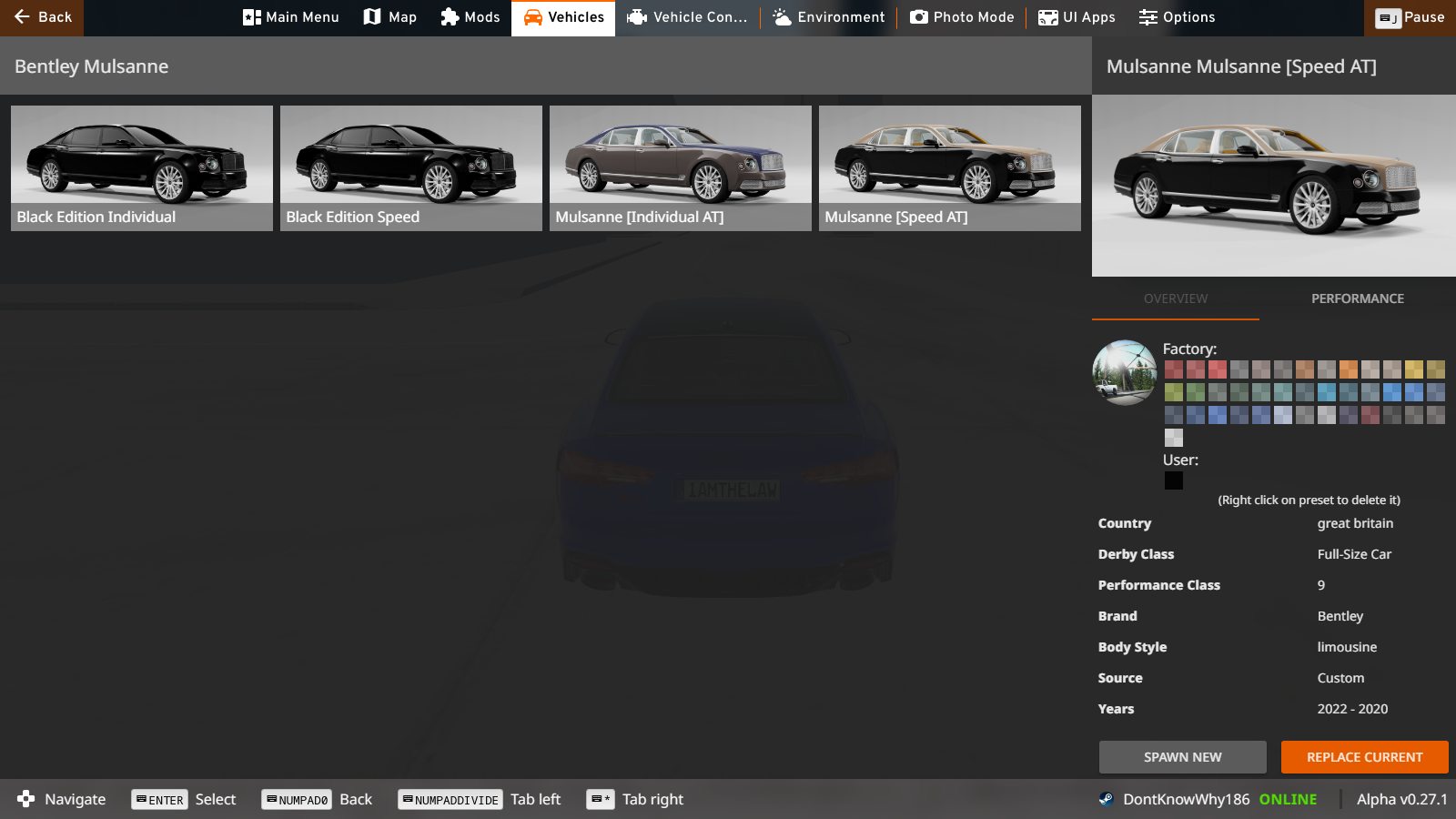Pick the bright orange Factory paint swatch
1456x819 pixels.
click(x=1349, y=369)
